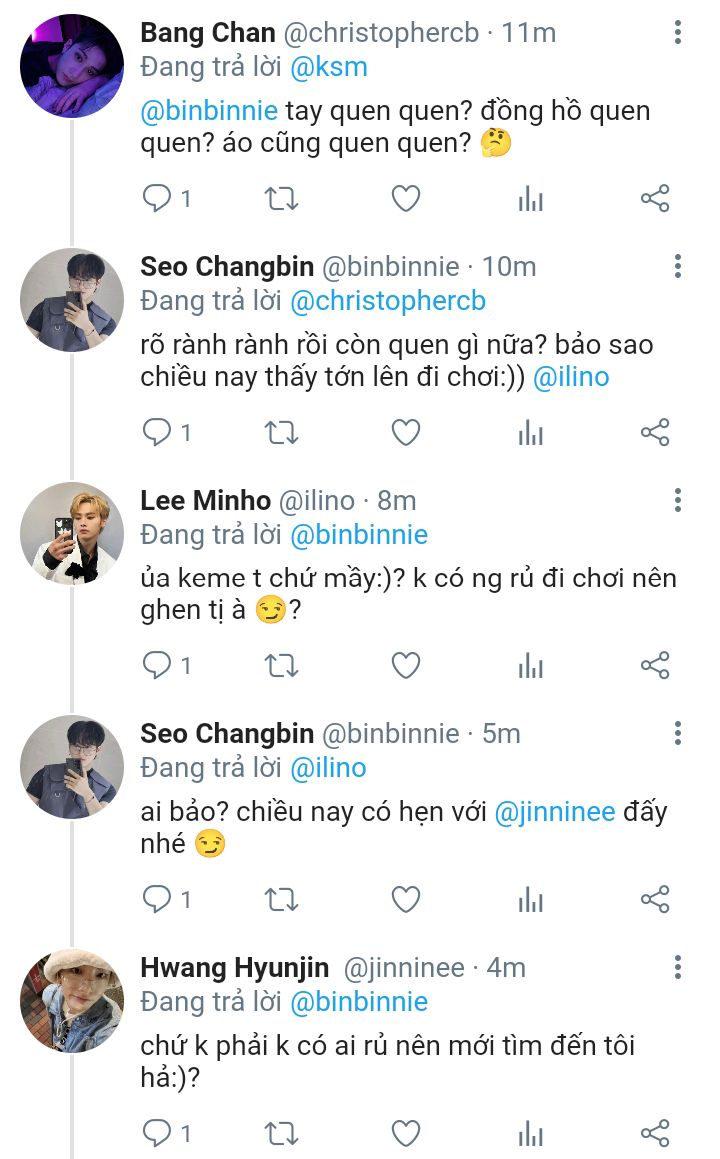Open more options for Bang Chan's tweet
Screen dimensions: 720x1159
click(x=677, y=33)
